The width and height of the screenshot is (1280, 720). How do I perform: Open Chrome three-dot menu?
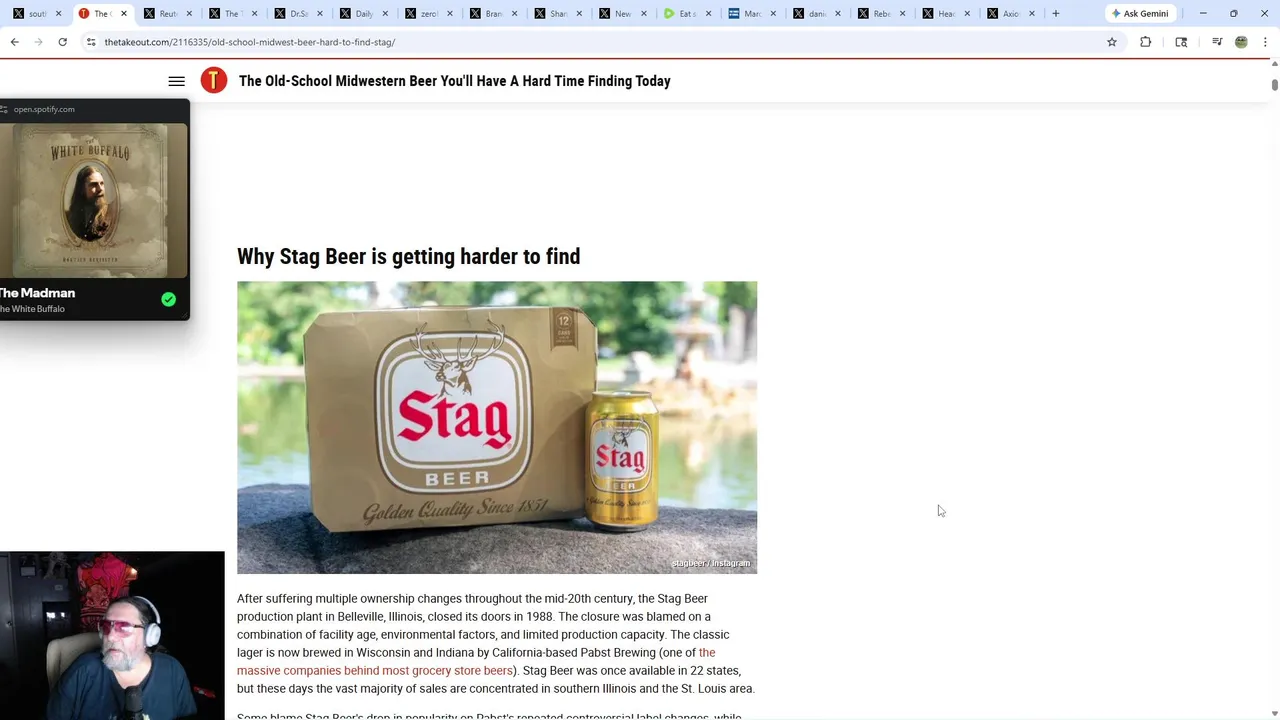[1265, 42]
